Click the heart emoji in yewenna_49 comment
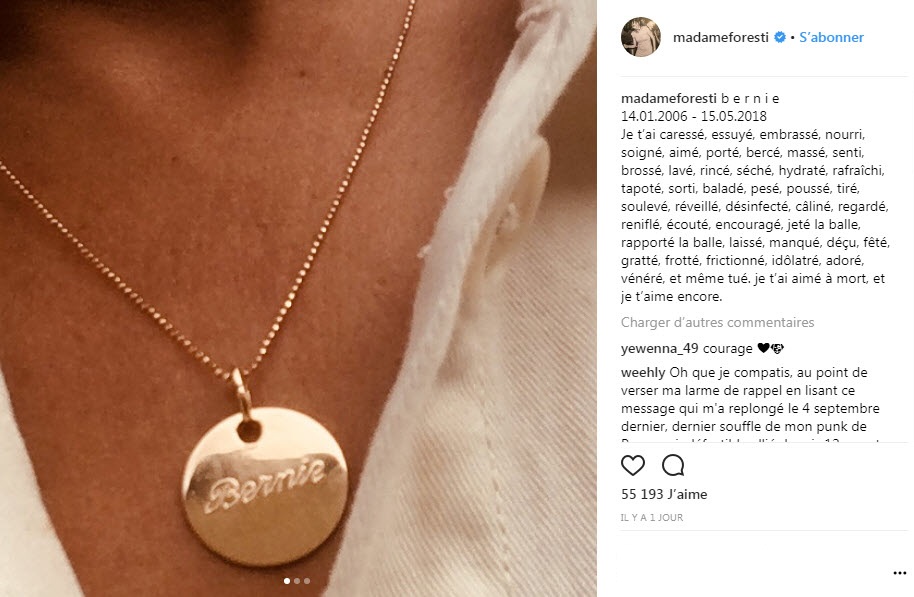Screen dimensions: 914x597 pos(764,349)
